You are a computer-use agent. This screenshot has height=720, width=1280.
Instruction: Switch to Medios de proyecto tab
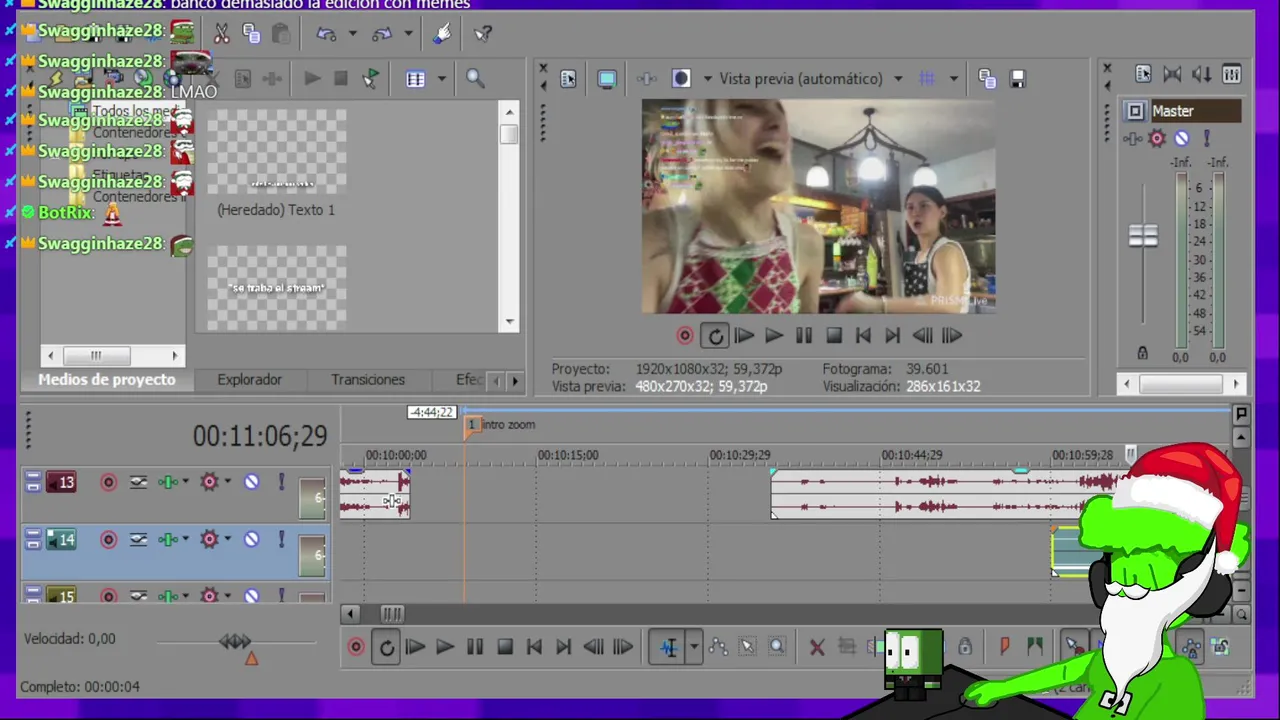[x=107, y=380]
